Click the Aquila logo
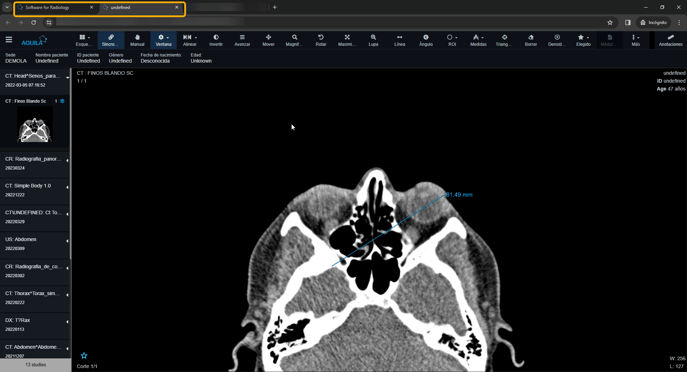 point(34,40)
